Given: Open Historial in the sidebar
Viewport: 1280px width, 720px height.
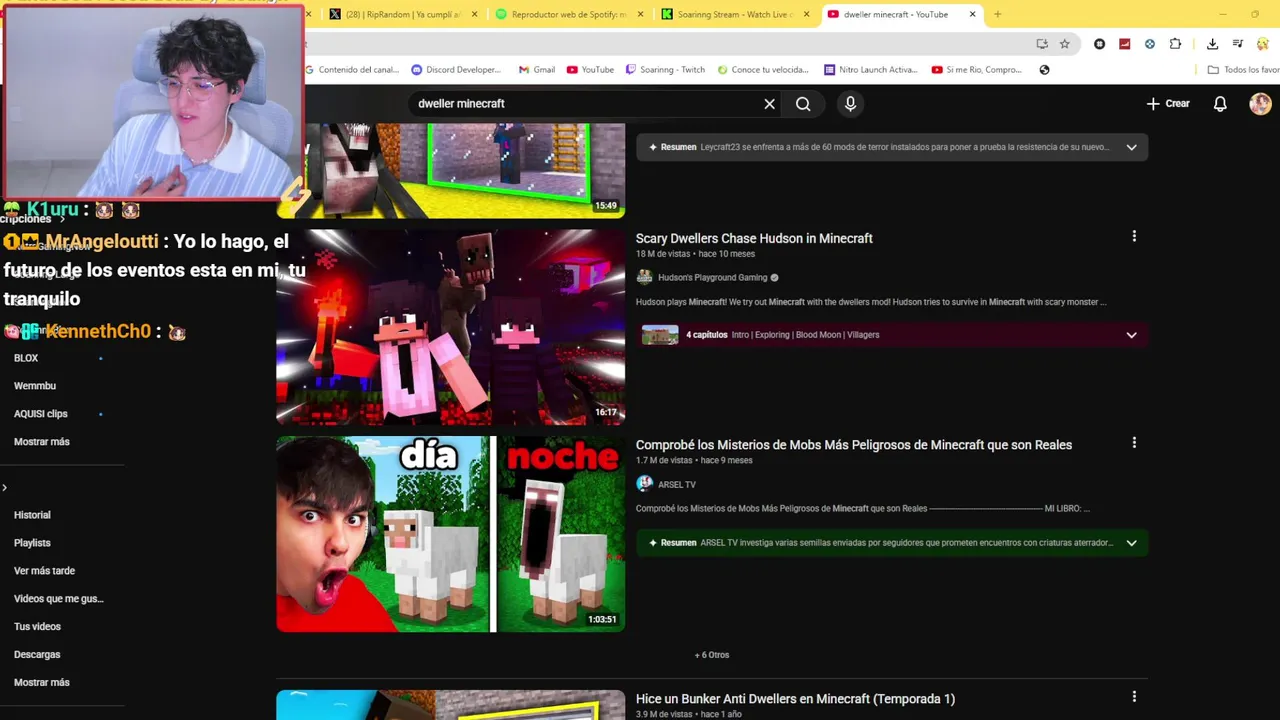Looking at the screenshot, I should [32, 515].
